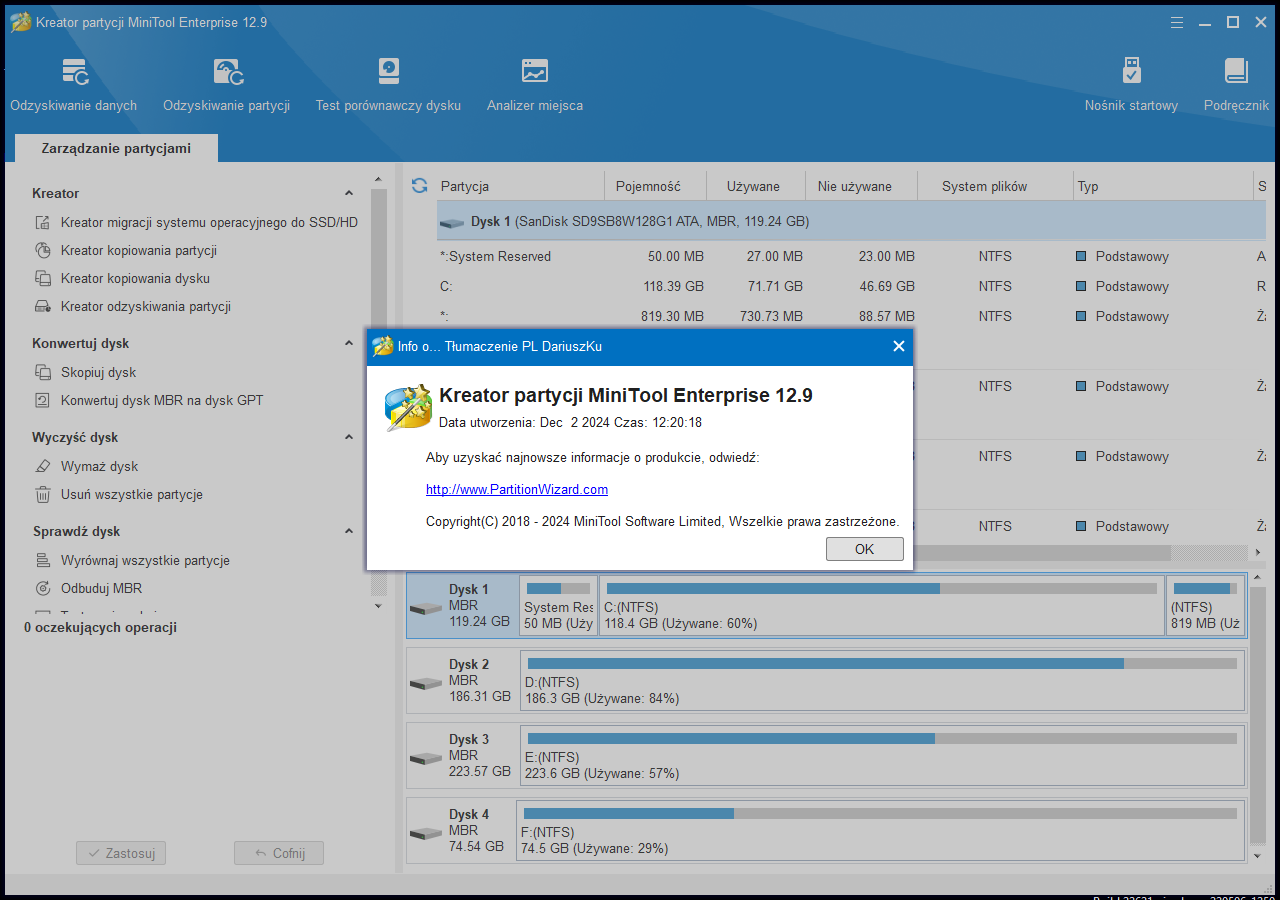Select the 819 MB NTFS partition block

[1205, 606]
